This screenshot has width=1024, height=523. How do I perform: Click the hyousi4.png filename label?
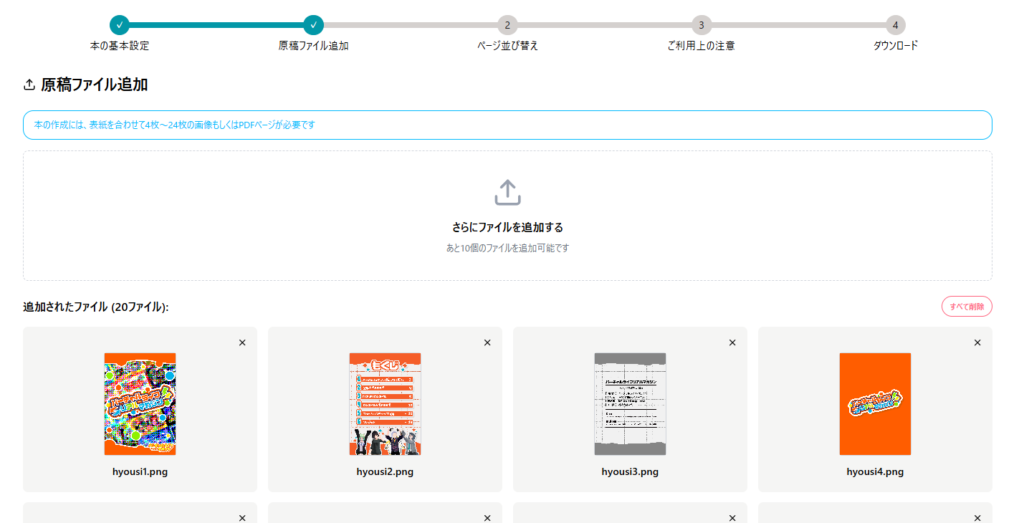click(875, 472)
